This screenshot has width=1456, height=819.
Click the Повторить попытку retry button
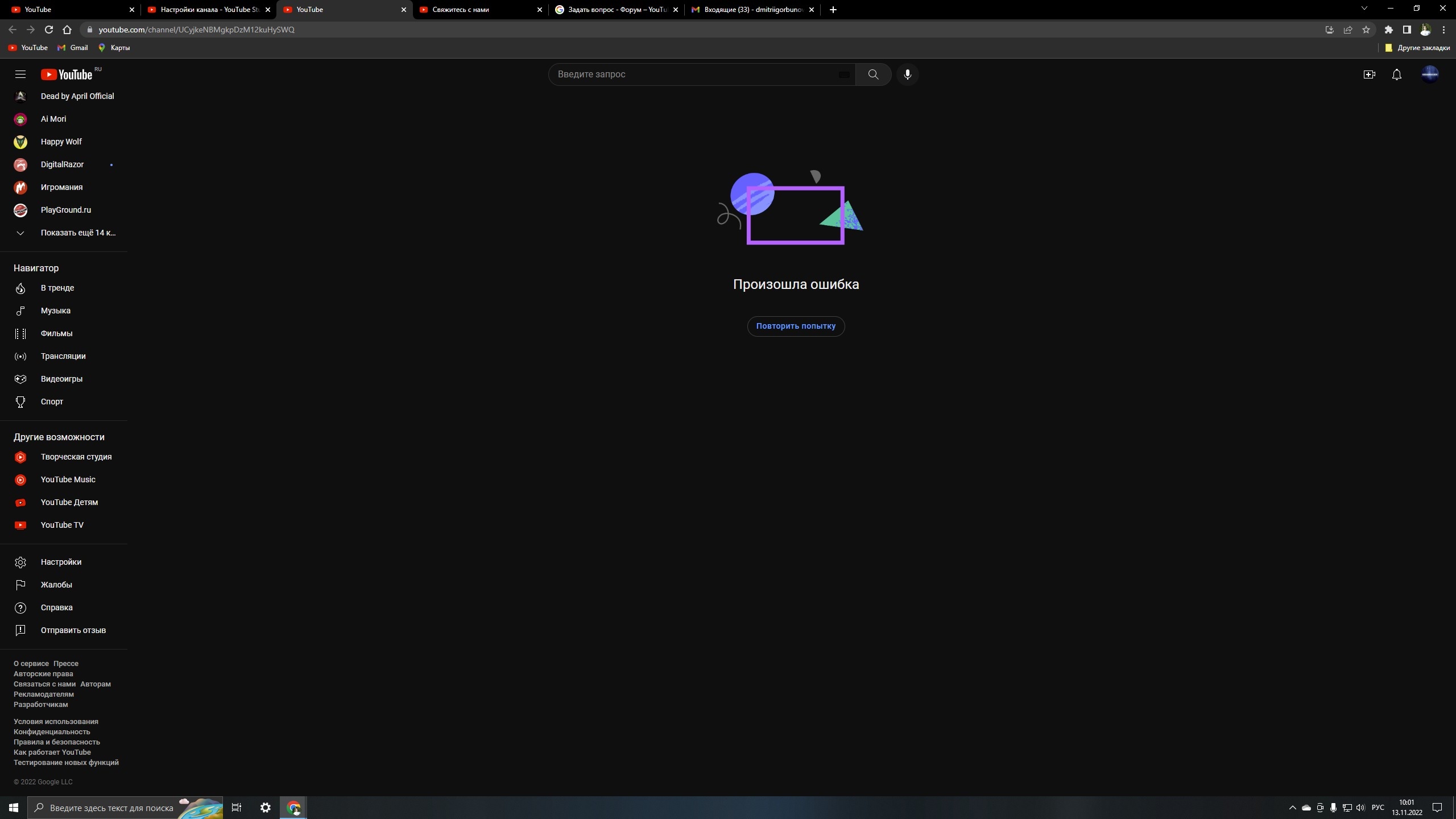tap(796, 326)
